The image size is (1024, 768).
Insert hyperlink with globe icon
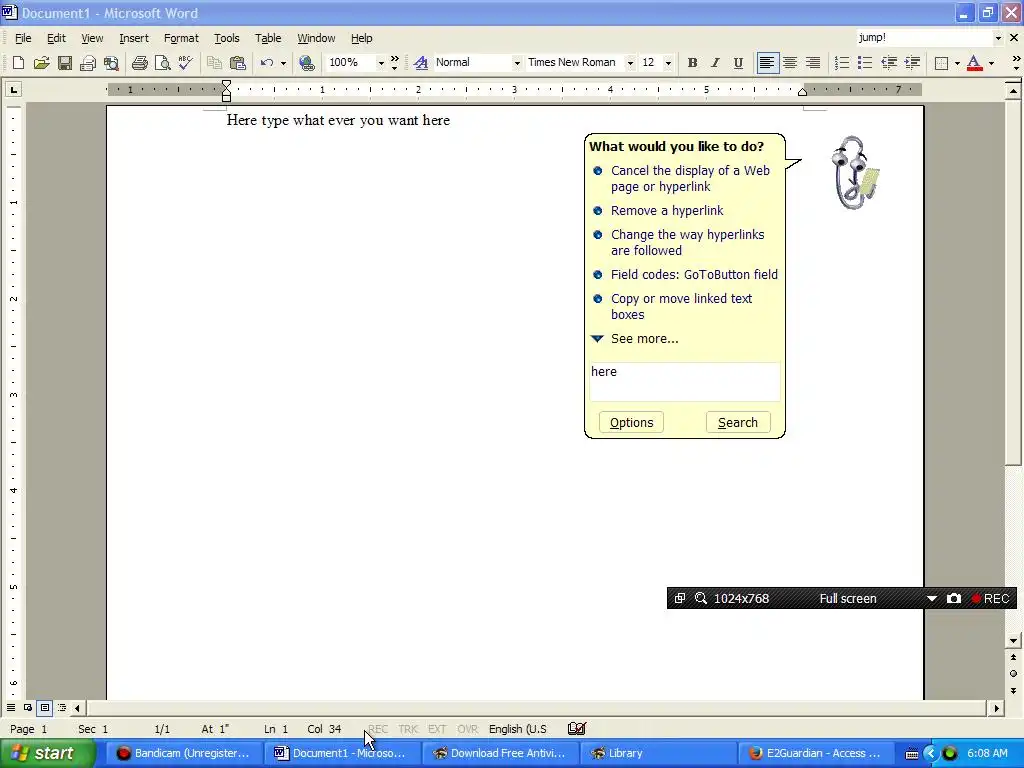tap(306, 63)
